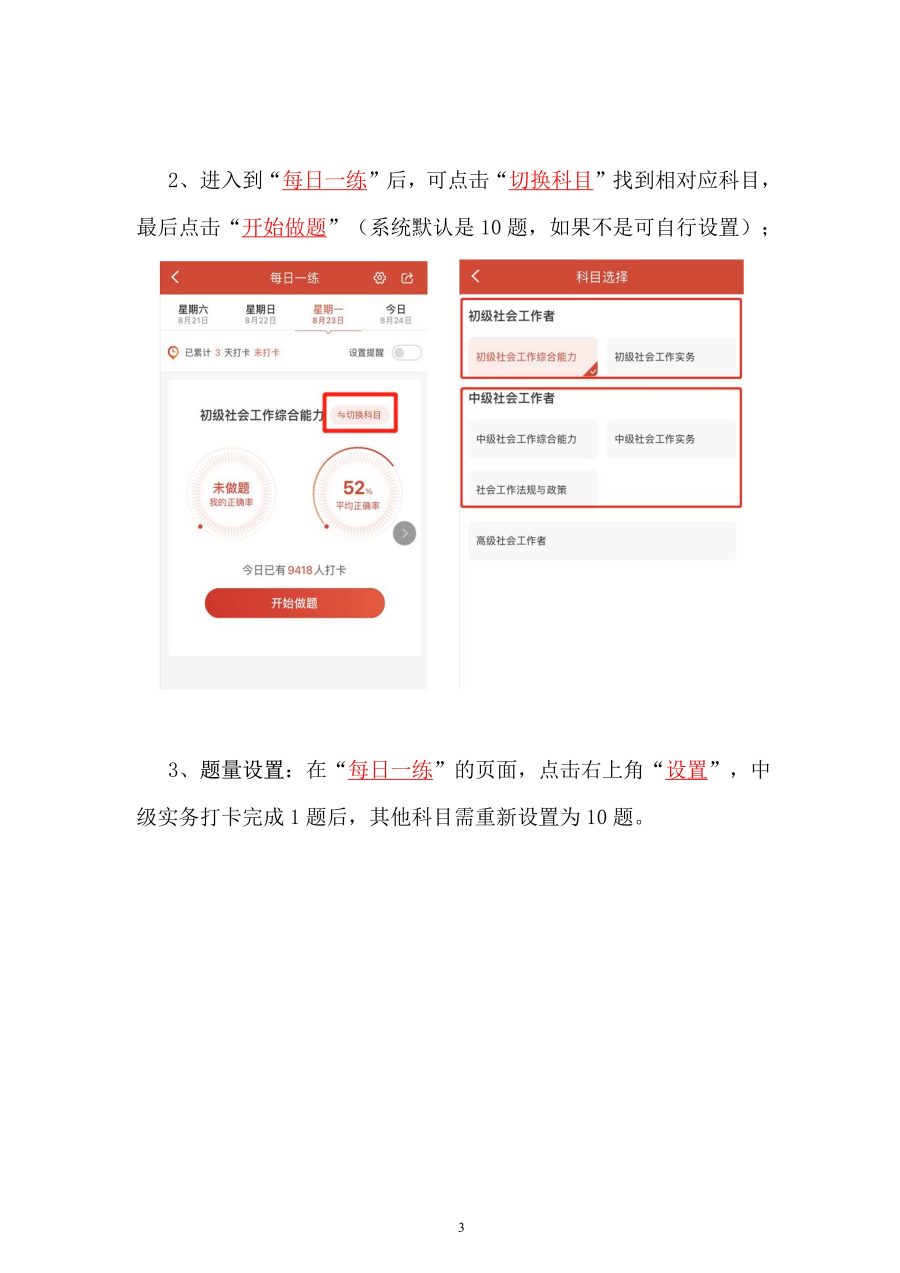
Task: Tap the 开始做题 button
Action: [x=294, y=603]
